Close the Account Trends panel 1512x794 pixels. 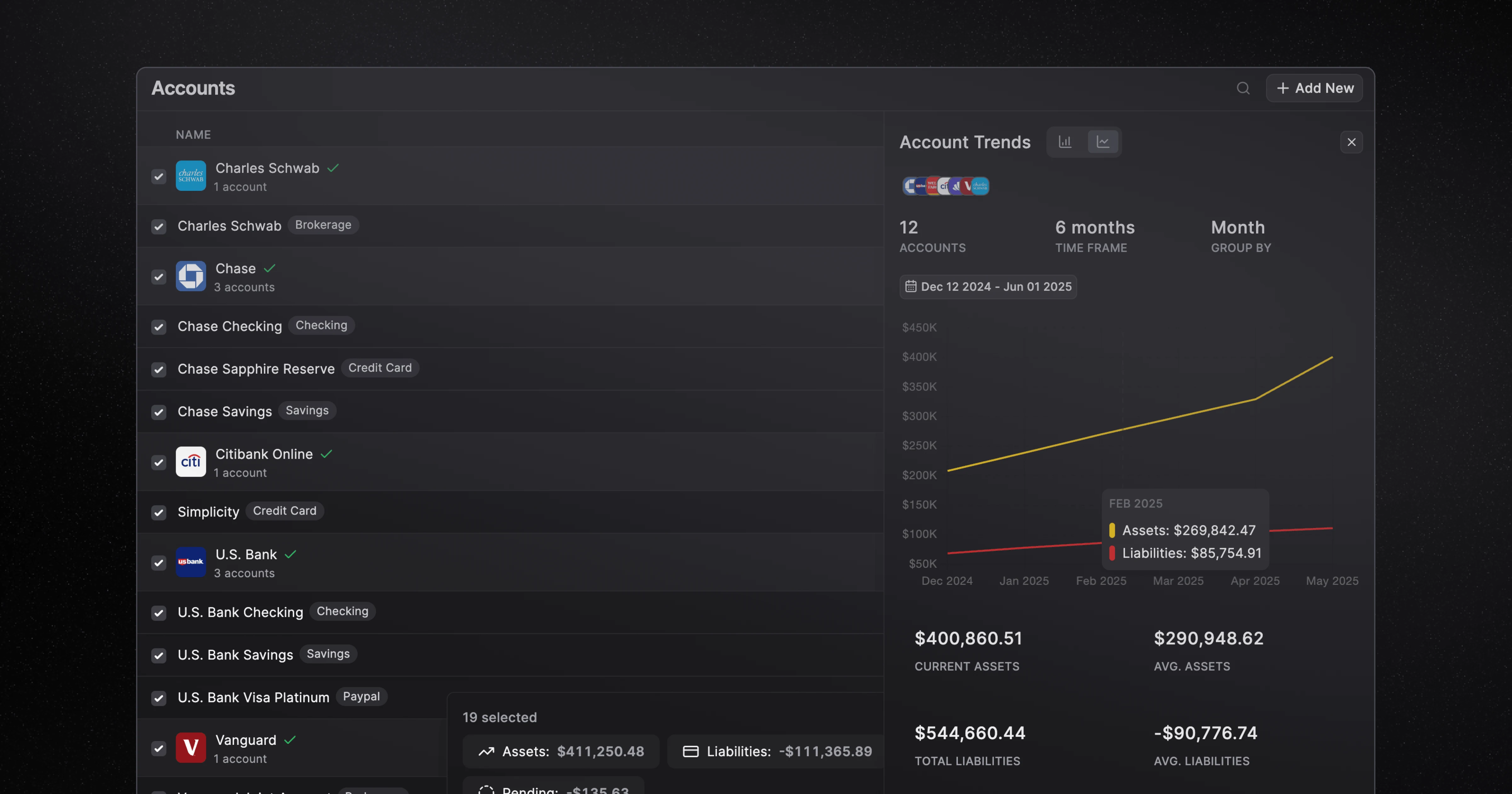1351,141
